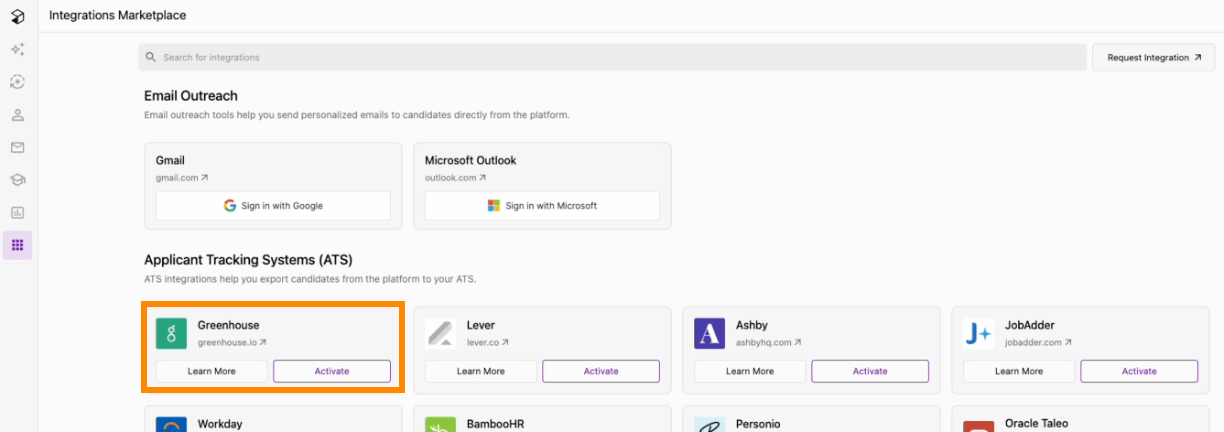Image resolution: width=1224 pixels, height=432 pixels.
Task: Click the Workday logo icon
Action: click(x=172, y=425)
